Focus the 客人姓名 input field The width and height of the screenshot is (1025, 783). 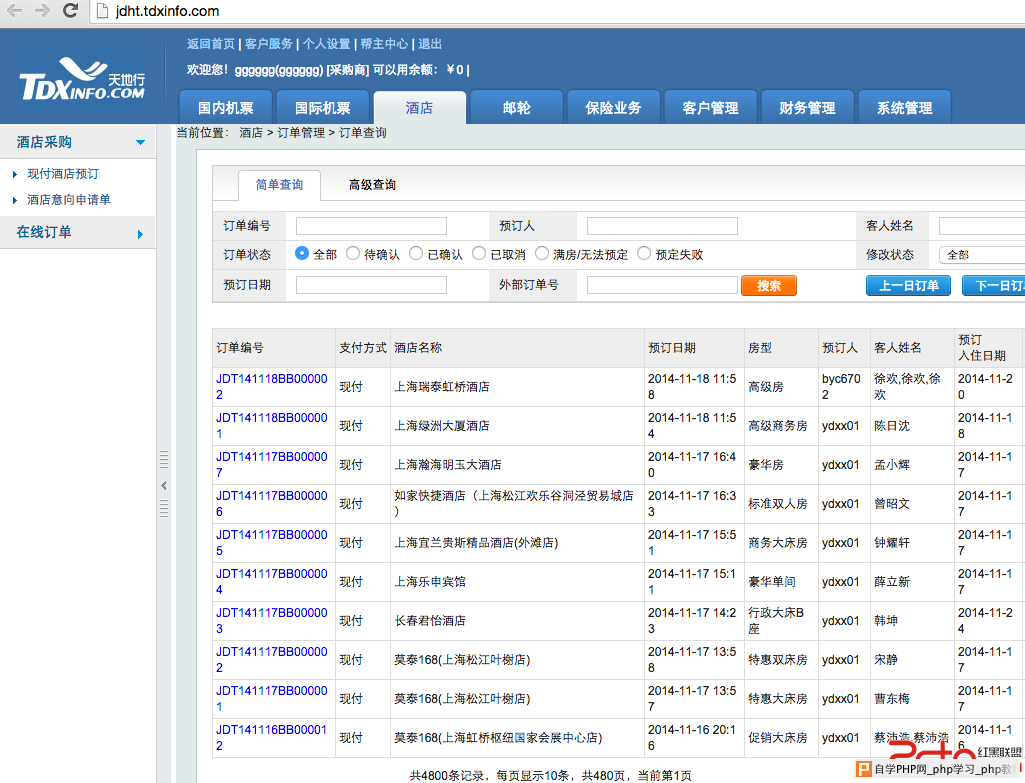tap(982, 226)
